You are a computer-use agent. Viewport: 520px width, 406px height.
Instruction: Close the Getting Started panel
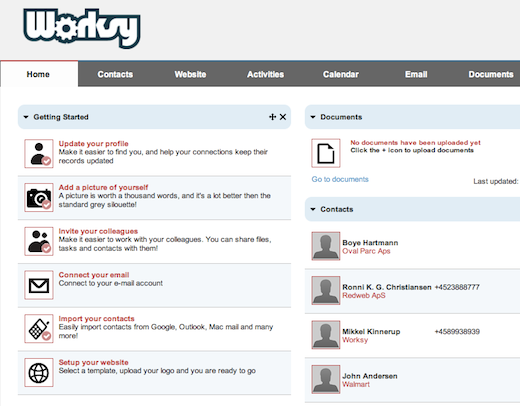(x=283, y=117)
